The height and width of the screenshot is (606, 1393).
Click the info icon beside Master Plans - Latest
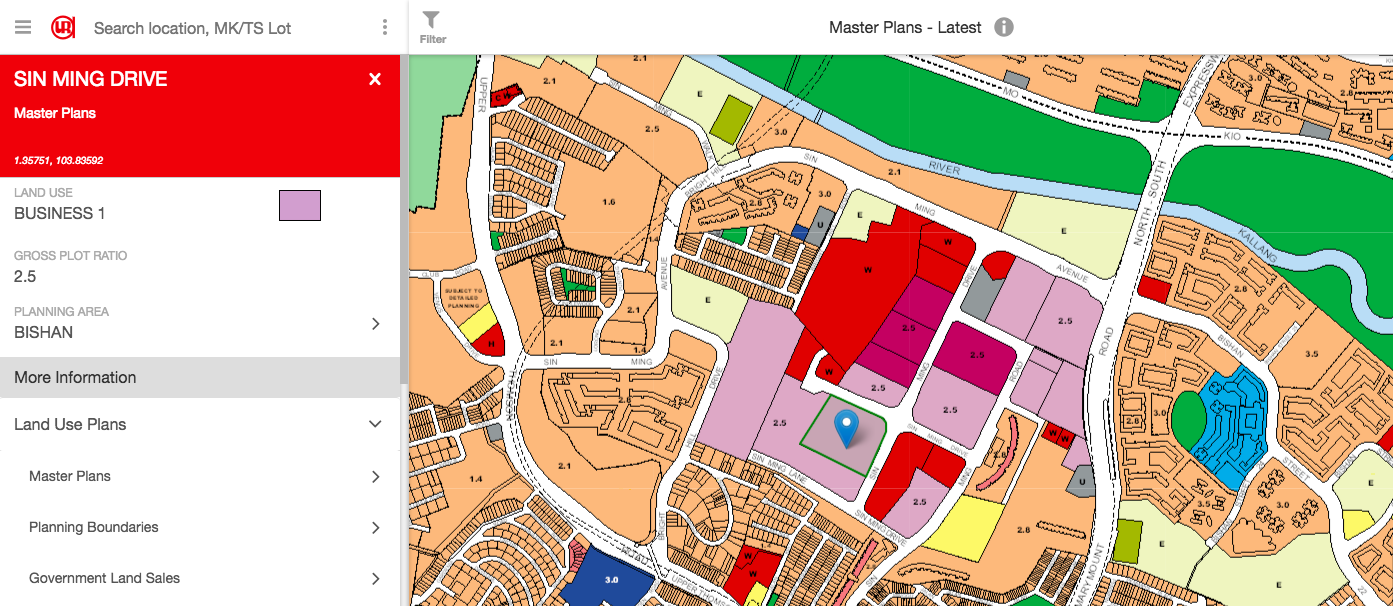pos(1004,27)
